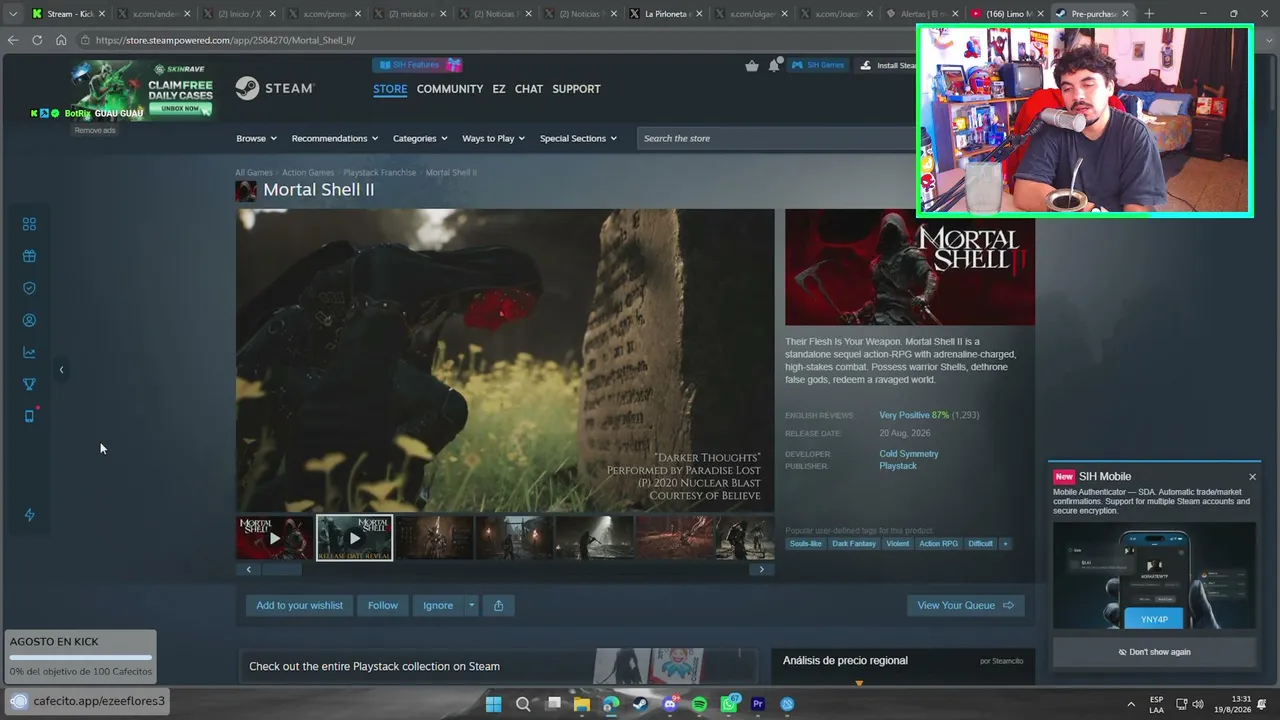Open the Playstack publisher link
This screenshot has width=1280, height=720.
(898, 466)
